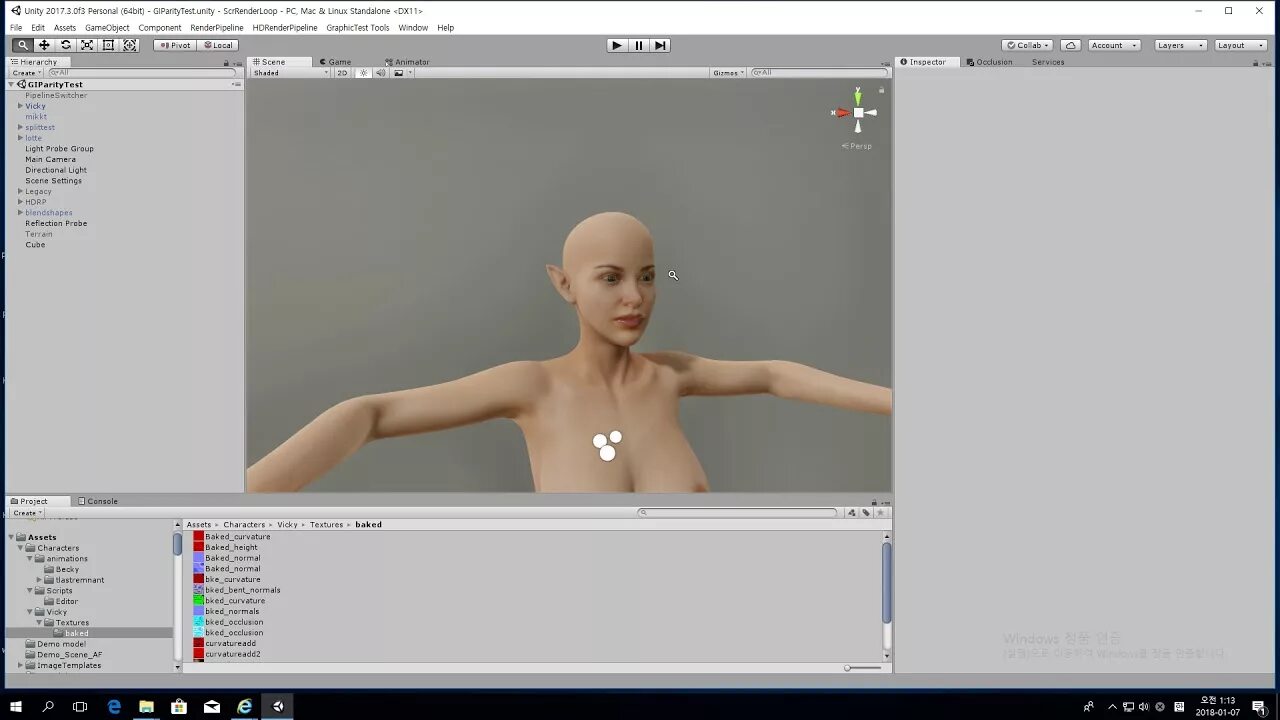Open the Assets menu
1280x720 pixels.
click(x=65, y=28)
